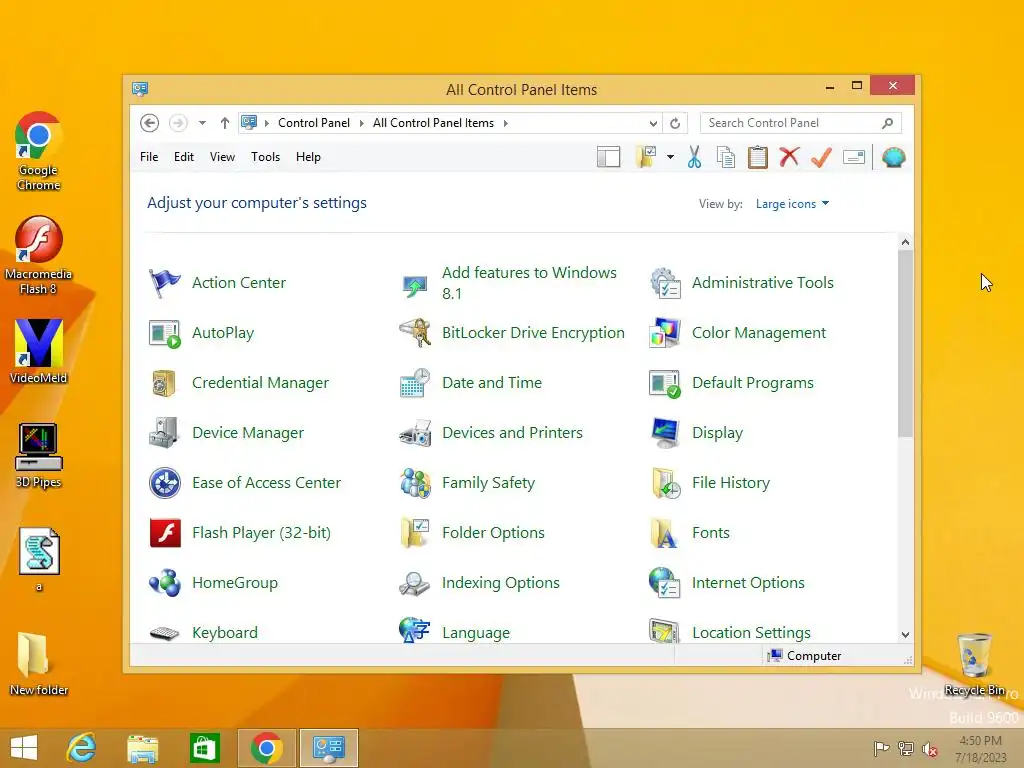
Task: Click the Properties toolbar icon
Action: 854,157
